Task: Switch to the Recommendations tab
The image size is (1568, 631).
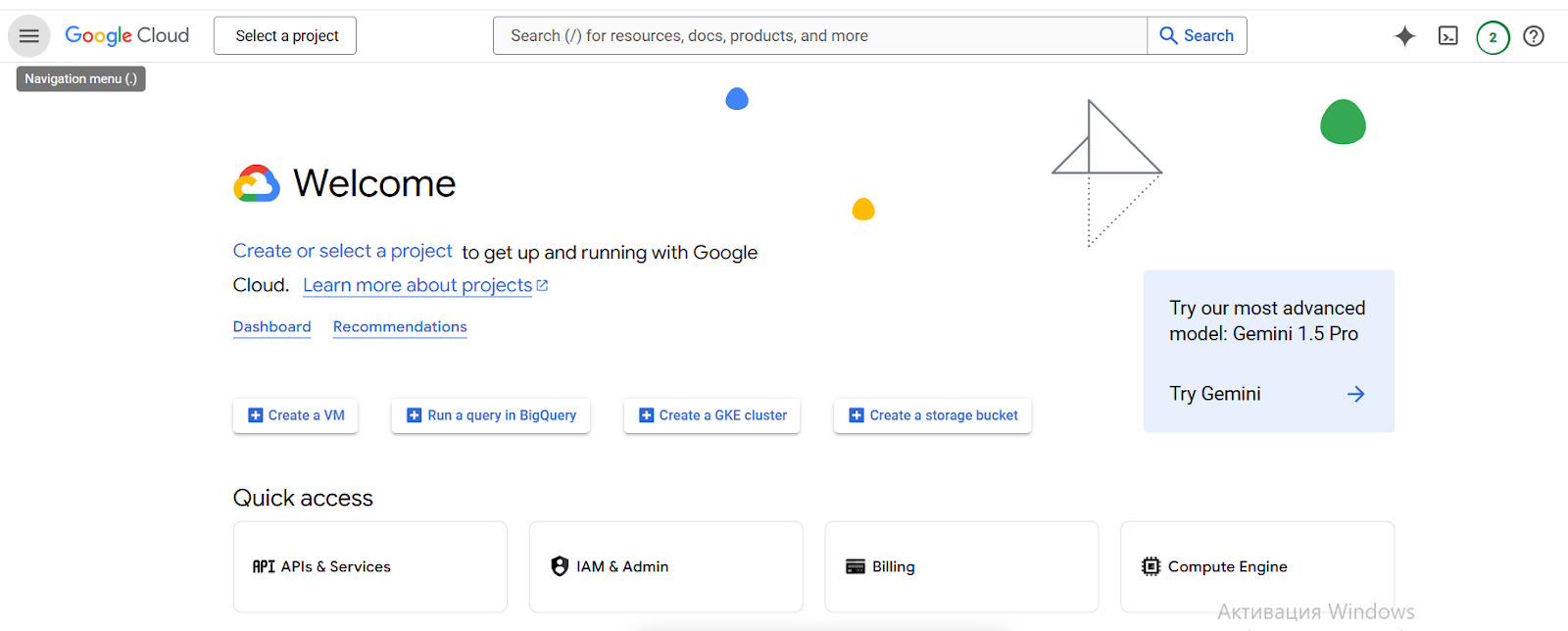Action: 400,327
